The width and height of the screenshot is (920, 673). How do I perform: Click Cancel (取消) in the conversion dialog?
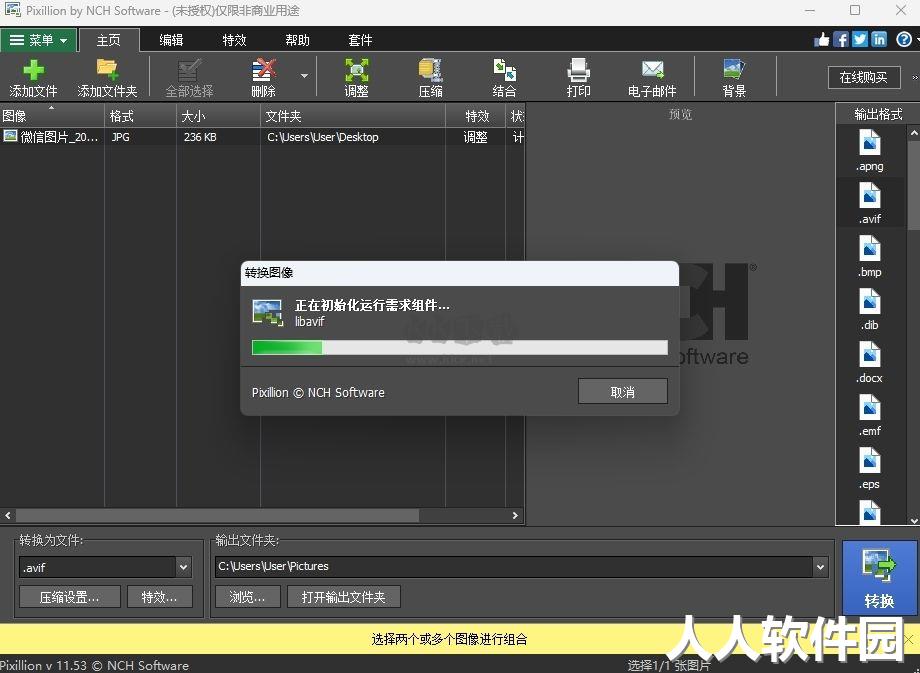pyautogui.click(x=623, y=391)
